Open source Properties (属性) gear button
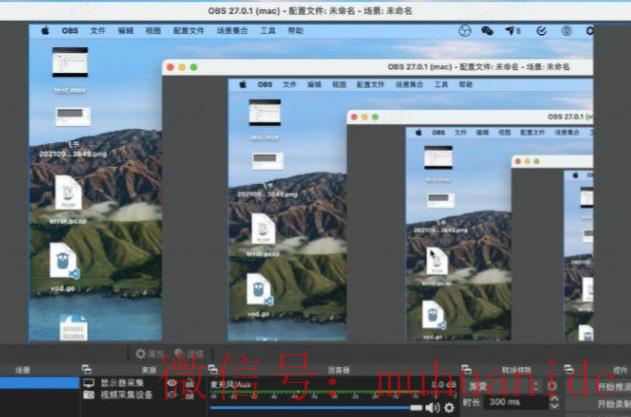631x417 pixels. (x=149, y=354)
